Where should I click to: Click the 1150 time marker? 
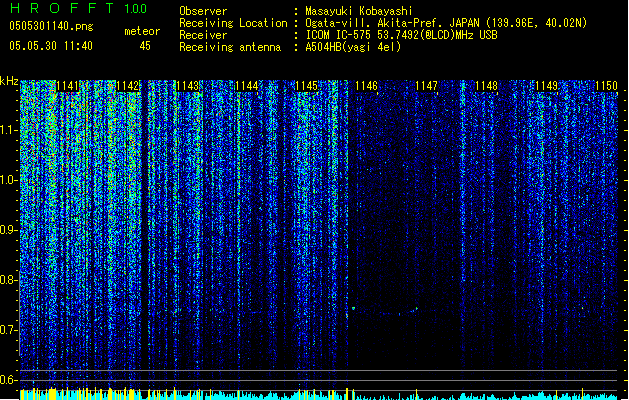pyautogui.click(x=606, y=86)
